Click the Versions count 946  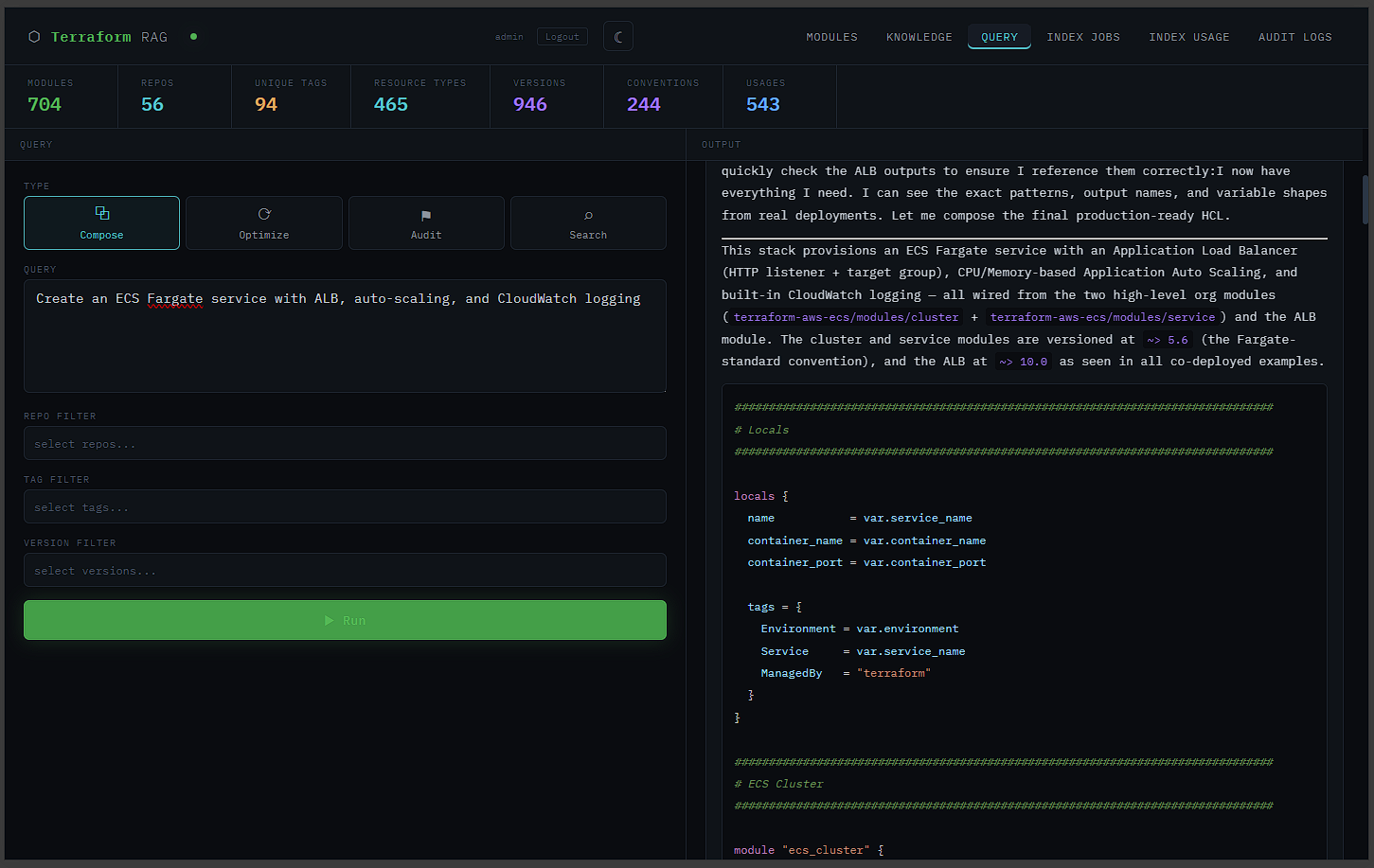(x=530, y=104)
